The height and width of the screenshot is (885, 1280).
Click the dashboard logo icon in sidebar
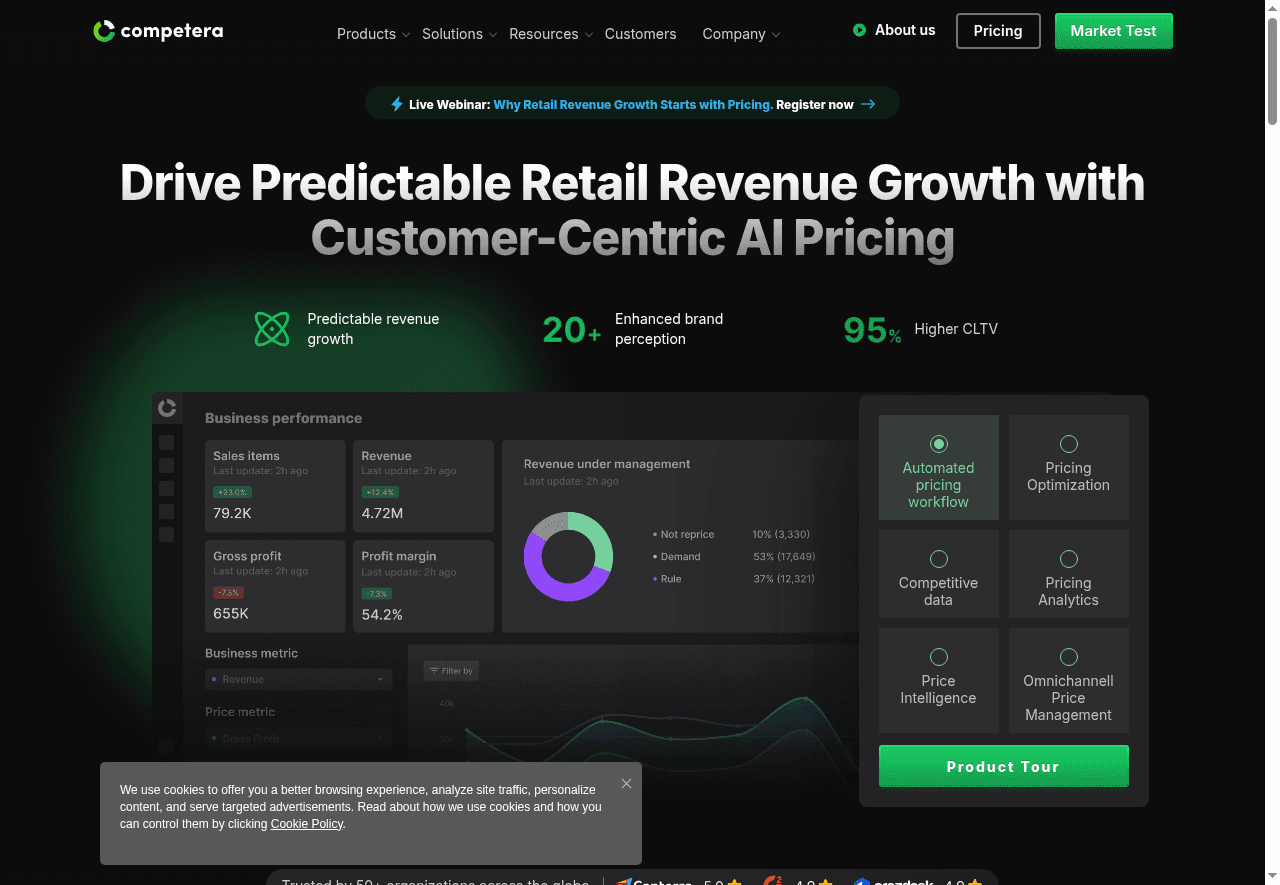(167, 408)
